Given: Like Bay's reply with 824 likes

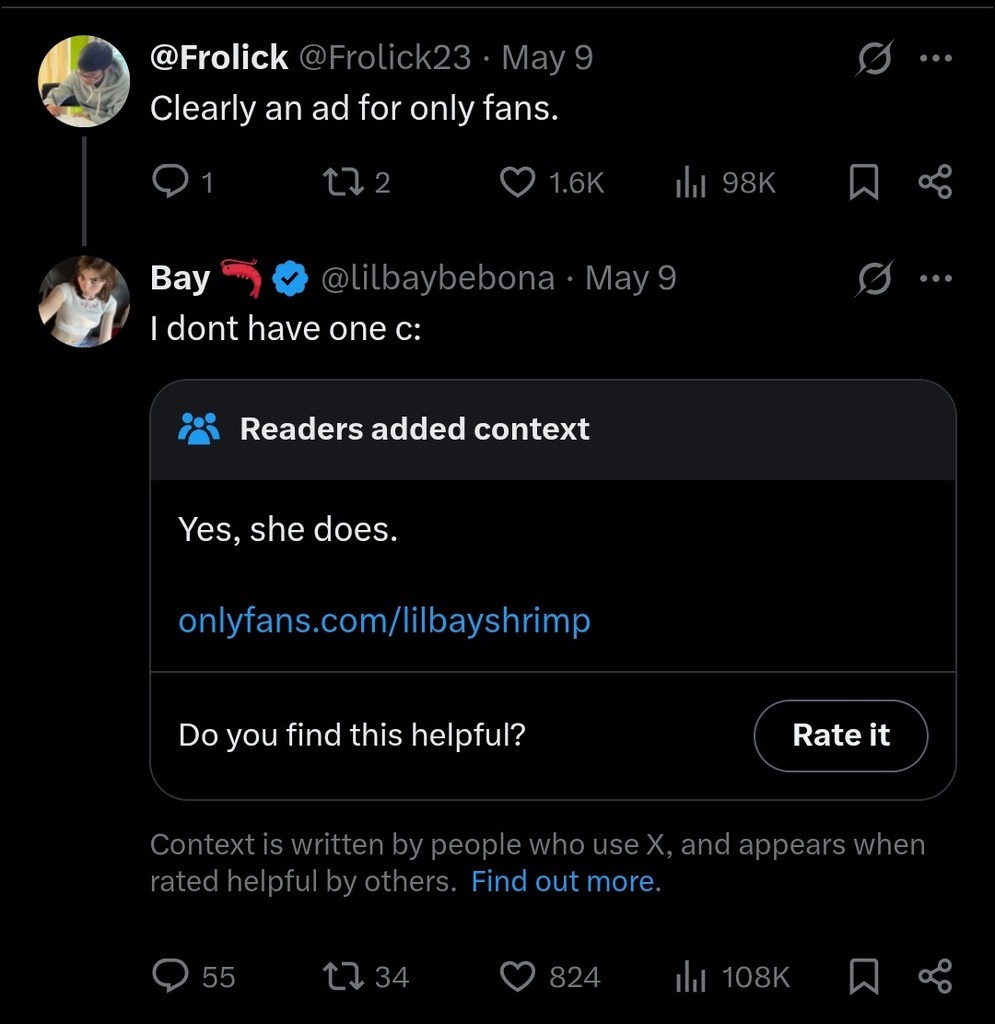Looking at the screenshot, I should [x=517, y=975].
